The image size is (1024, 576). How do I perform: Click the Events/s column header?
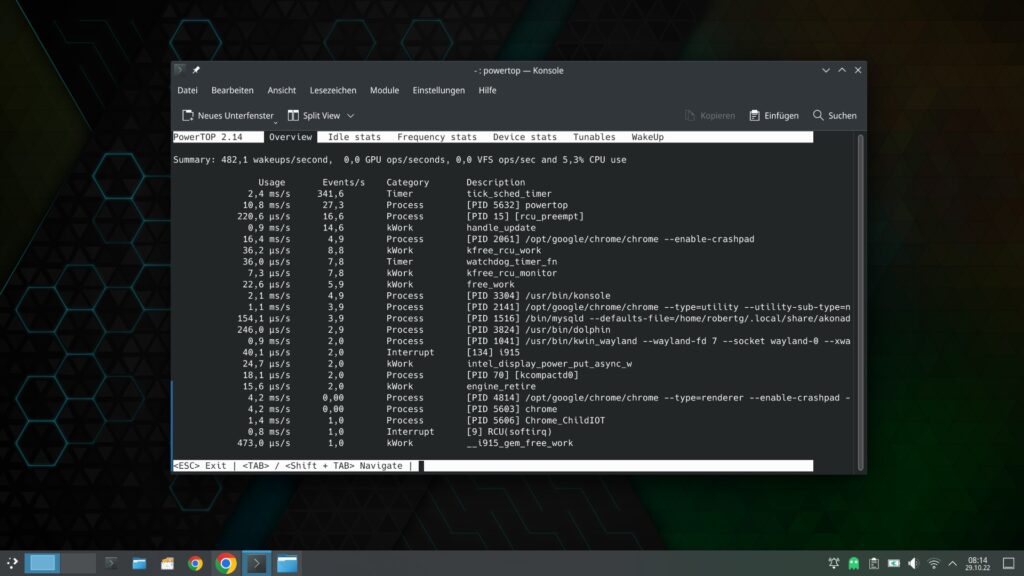344,183
